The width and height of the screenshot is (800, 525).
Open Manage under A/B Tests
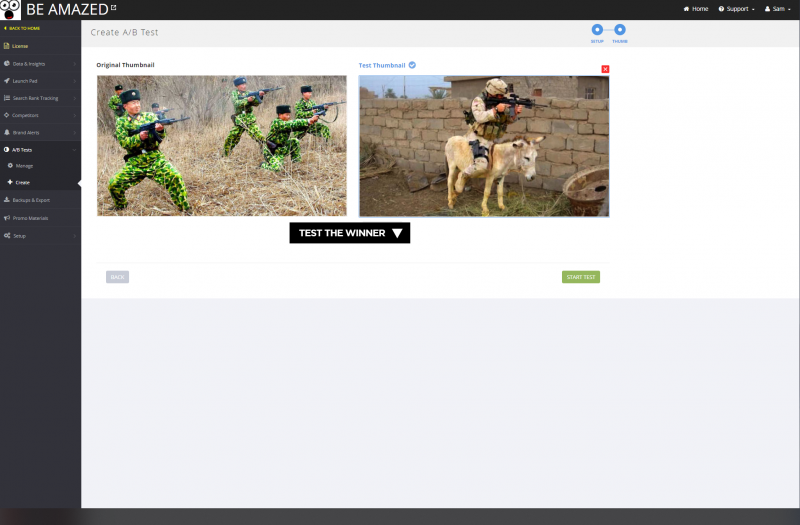[x=24, y=165]
